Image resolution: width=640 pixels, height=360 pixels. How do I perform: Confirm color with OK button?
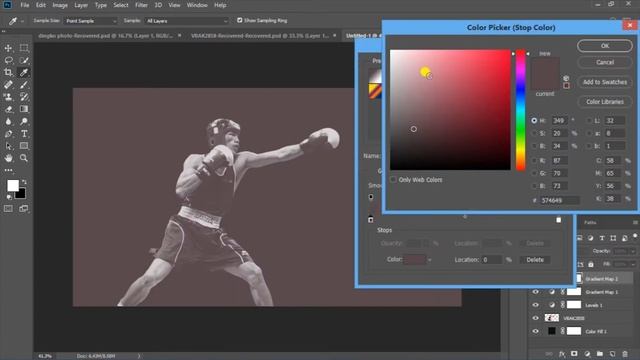point(605,46)
